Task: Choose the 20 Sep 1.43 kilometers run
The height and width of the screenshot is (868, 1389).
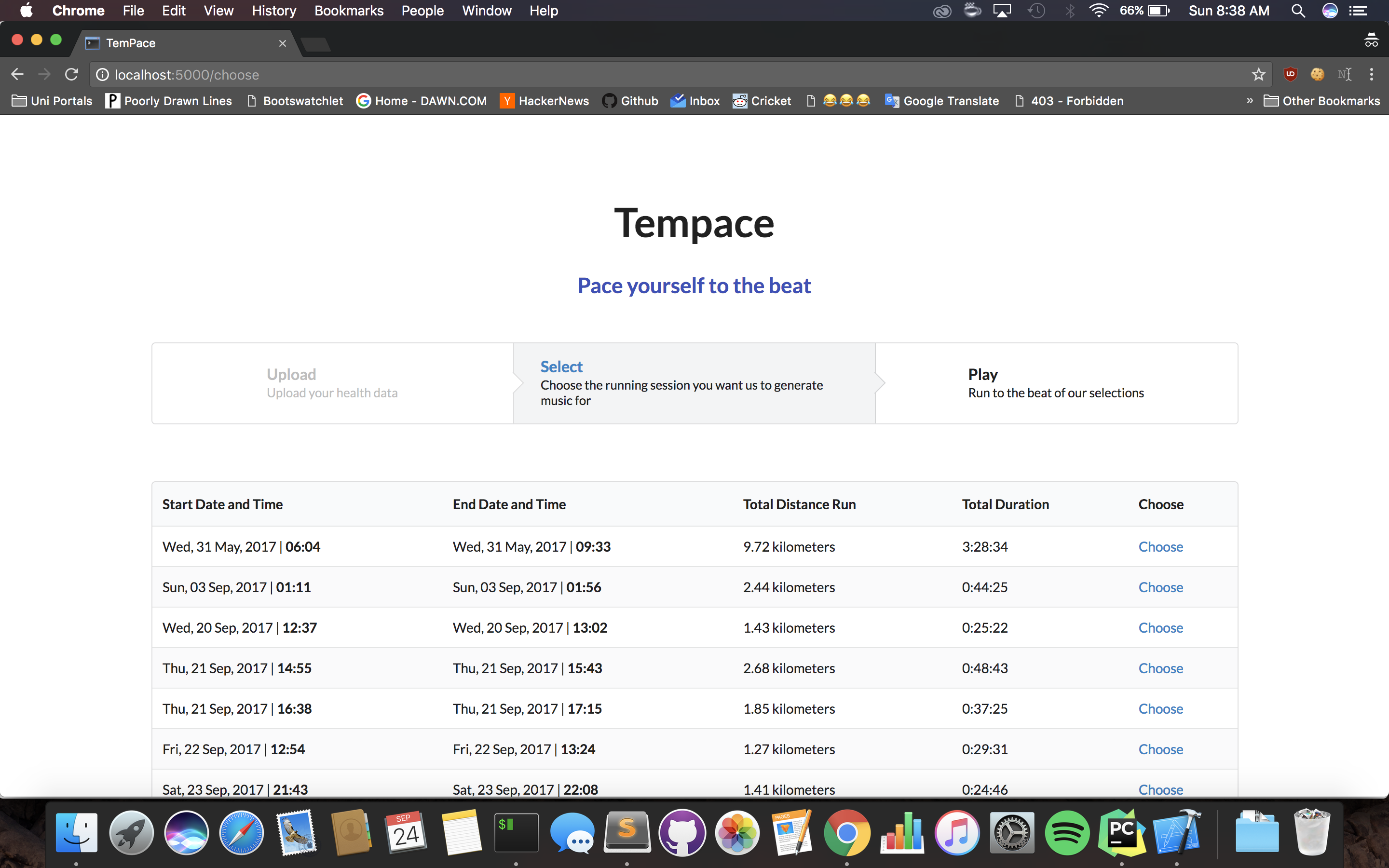Action: pos(1160,627)
